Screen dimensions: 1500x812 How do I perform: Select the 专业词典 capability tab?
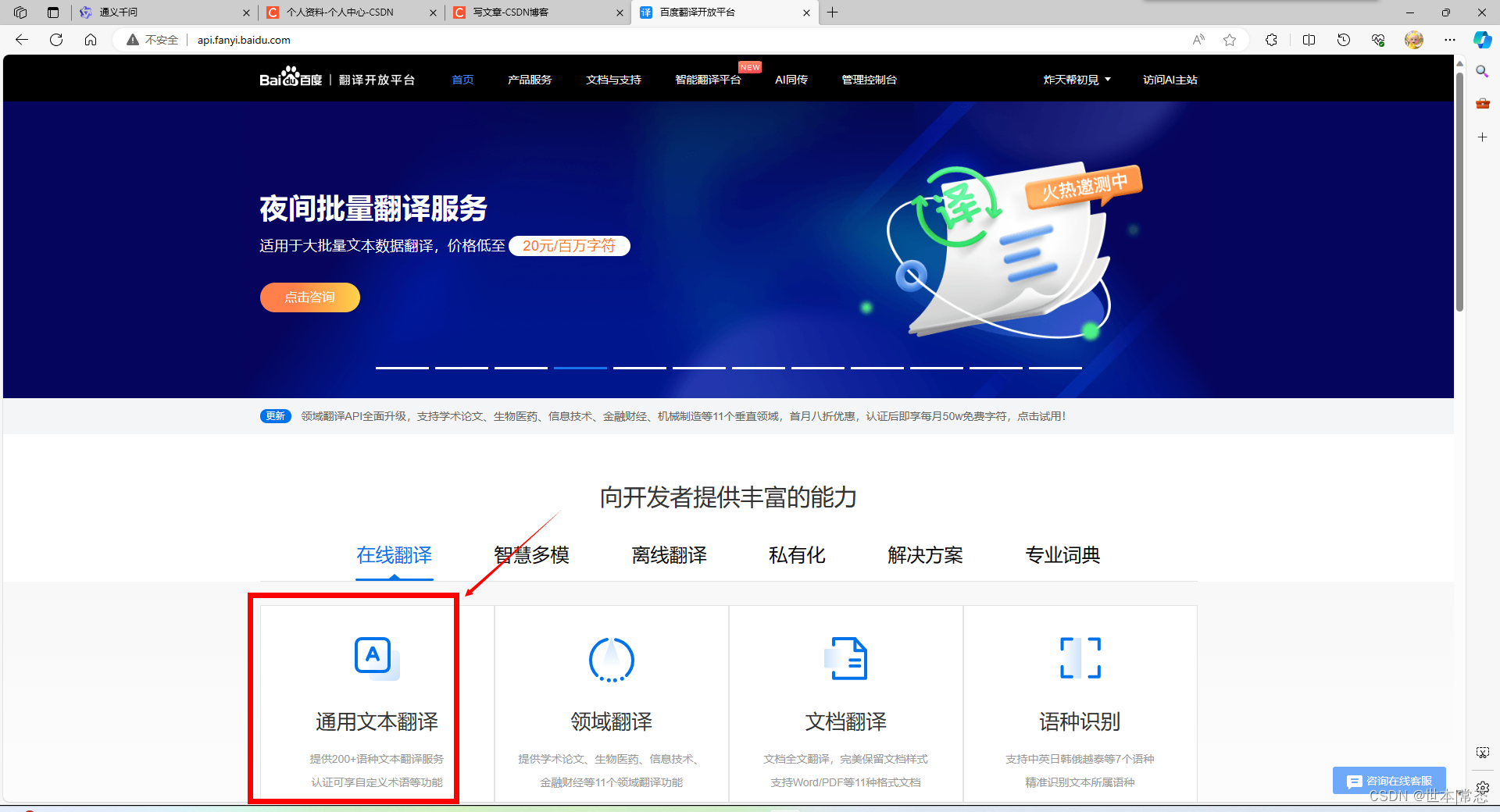1062,555
